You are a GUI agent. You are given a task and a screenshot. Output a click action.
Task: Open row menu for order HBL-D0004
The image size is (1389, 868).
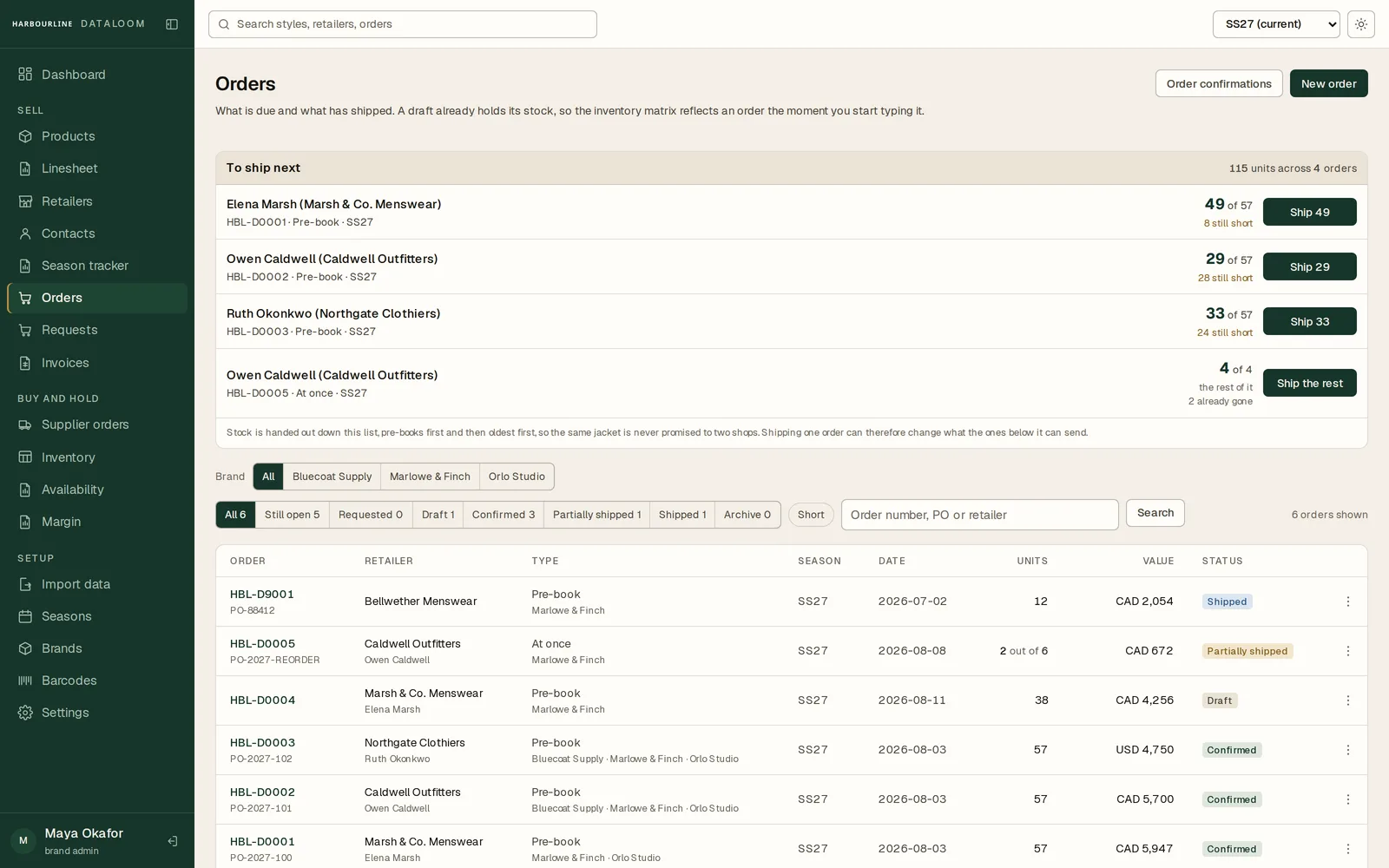click(1347, 700)
